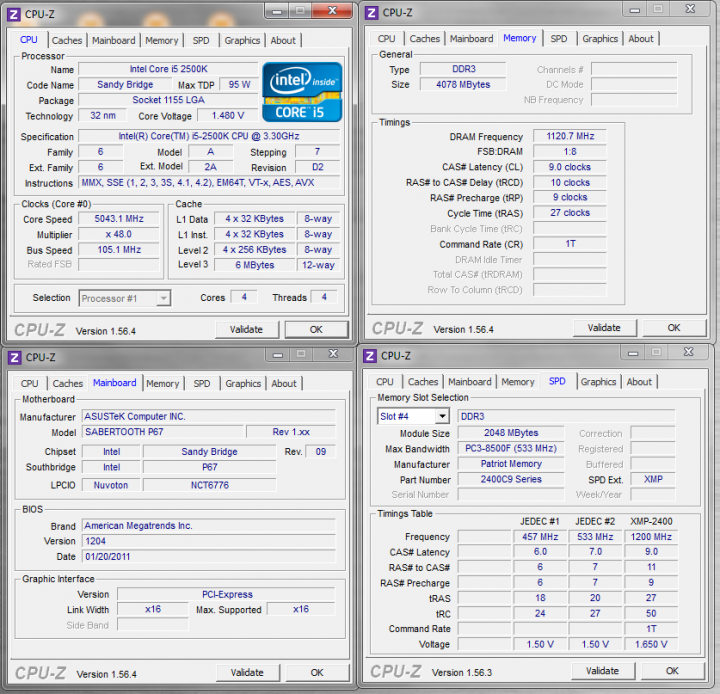Viewport: 720px width, 694px height.
Task: Click the memory Size field 4078 MBytes
Action: (463, 85)
